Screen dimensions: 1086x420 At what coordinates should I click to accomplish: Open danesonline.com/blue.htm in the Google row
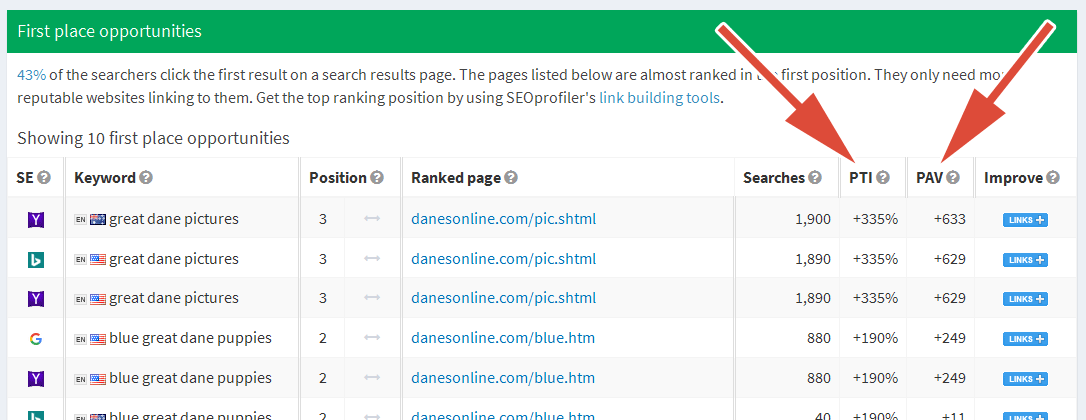coord(503,338)
